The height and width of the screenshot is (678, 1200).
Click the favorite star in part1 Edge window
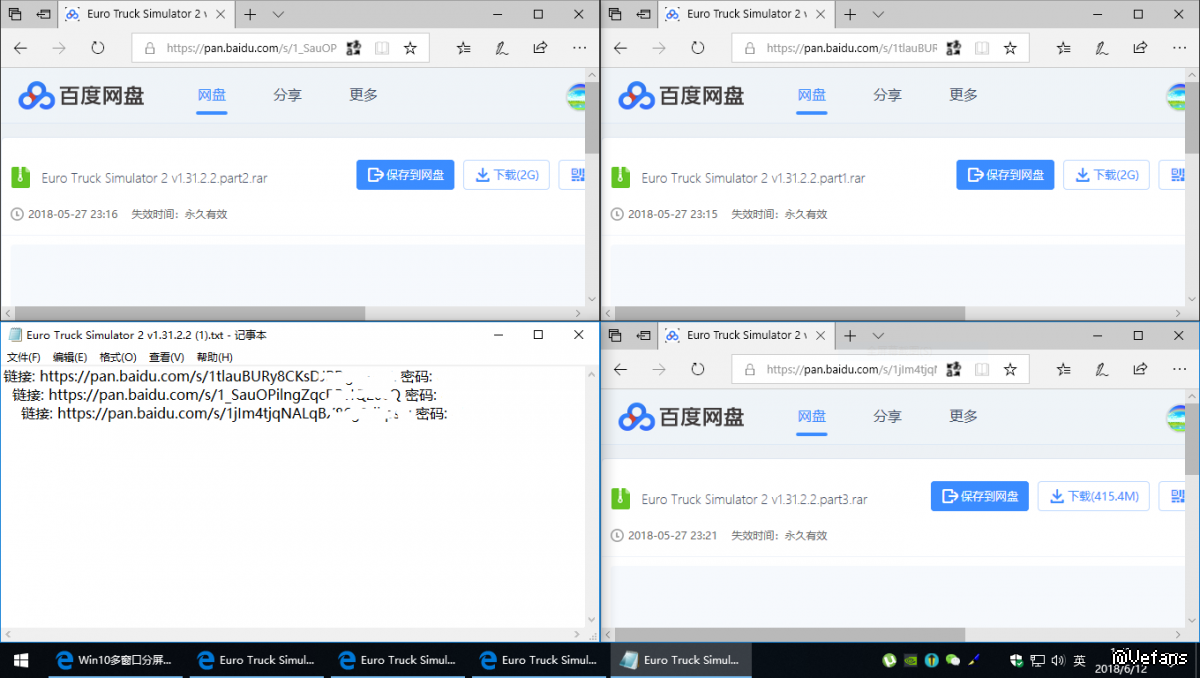[1010, 48]
